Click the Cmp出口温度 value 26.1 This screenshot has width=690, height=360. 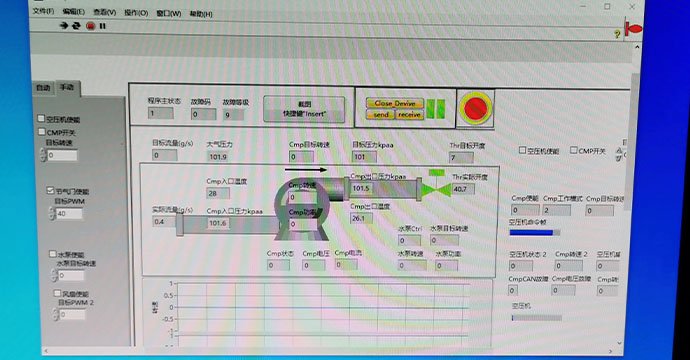362,218
